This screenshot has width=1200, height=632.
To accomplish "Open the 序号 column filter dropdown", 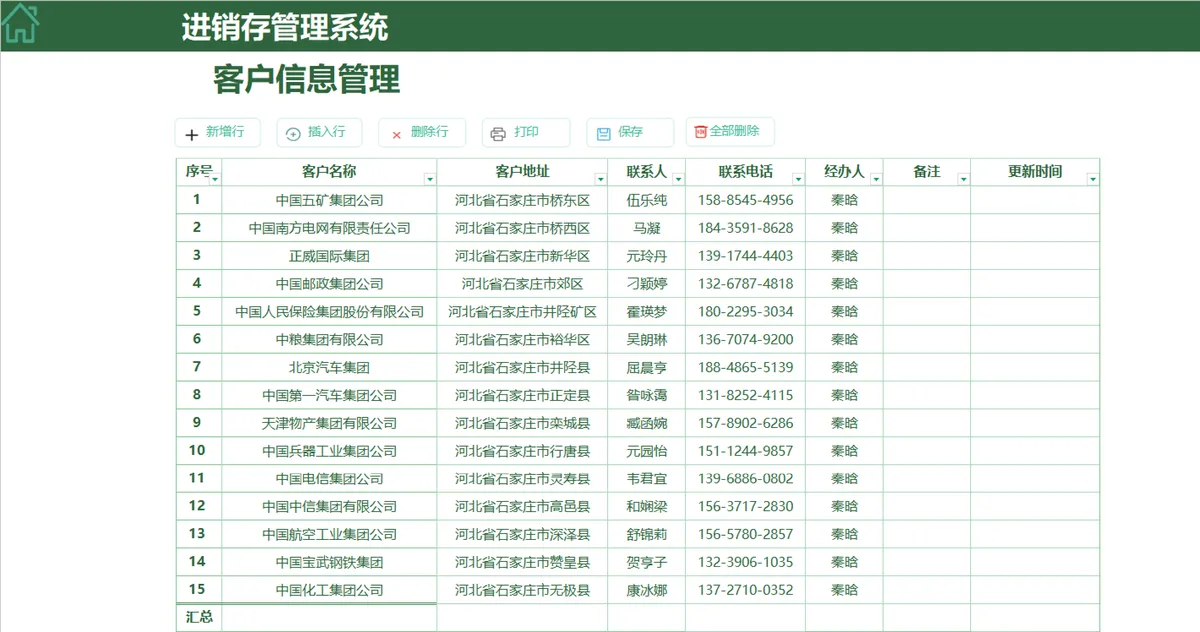I will (x=215, y=179).
